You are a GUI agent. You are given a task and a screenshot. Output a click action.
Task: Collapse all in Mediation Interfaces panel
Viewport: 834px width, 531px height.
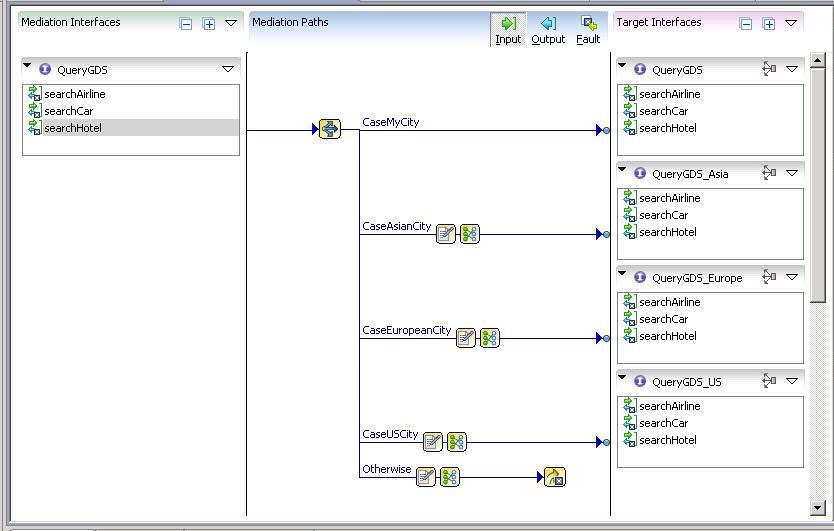[186, 23]
